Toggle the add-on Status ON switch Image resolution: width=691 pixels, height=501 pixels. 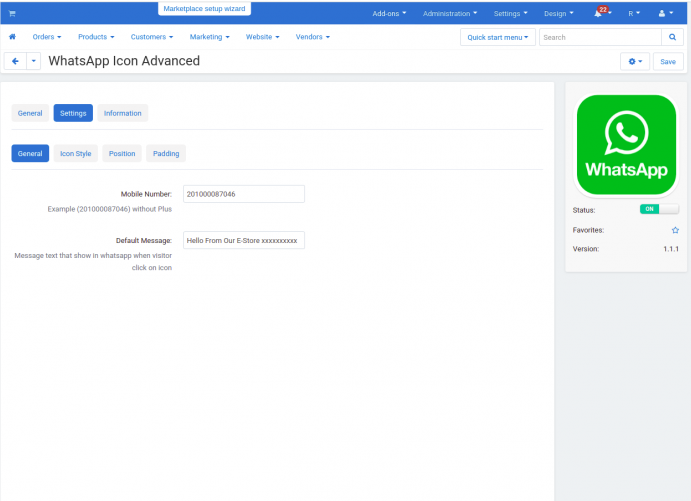(x=659, y=209)
